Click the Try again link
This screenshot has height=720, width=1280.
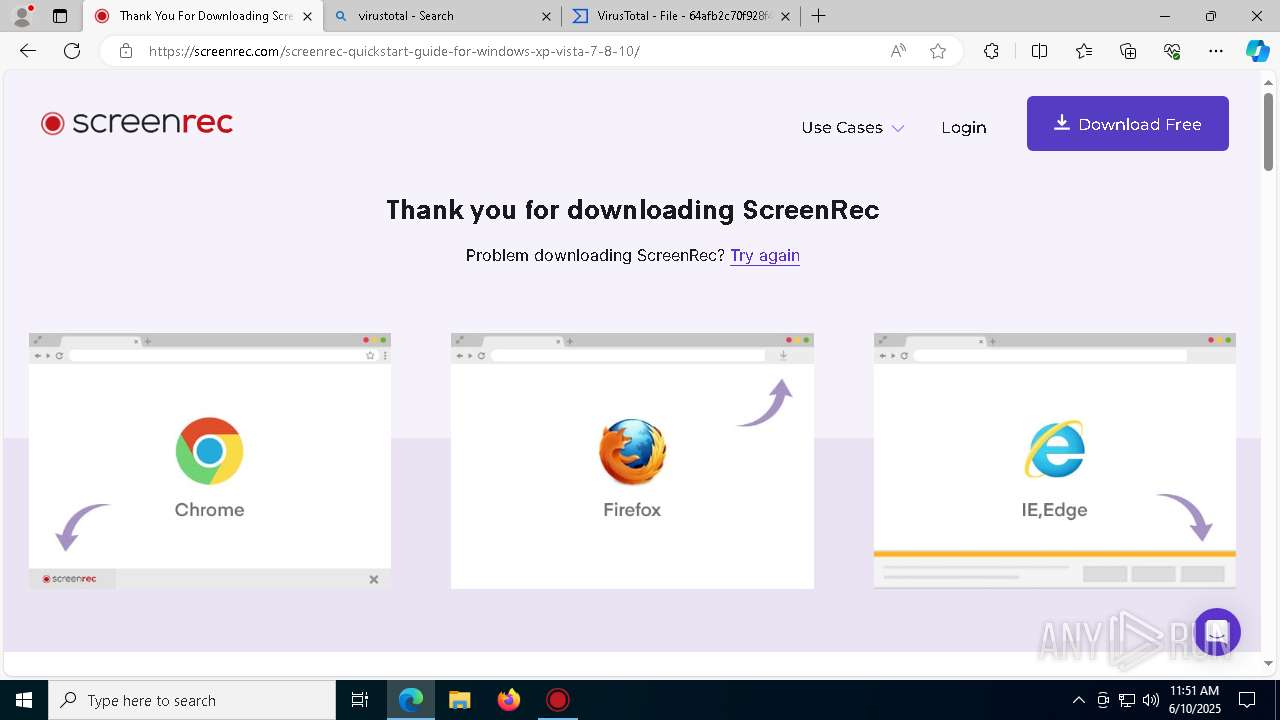pos(765,255)
